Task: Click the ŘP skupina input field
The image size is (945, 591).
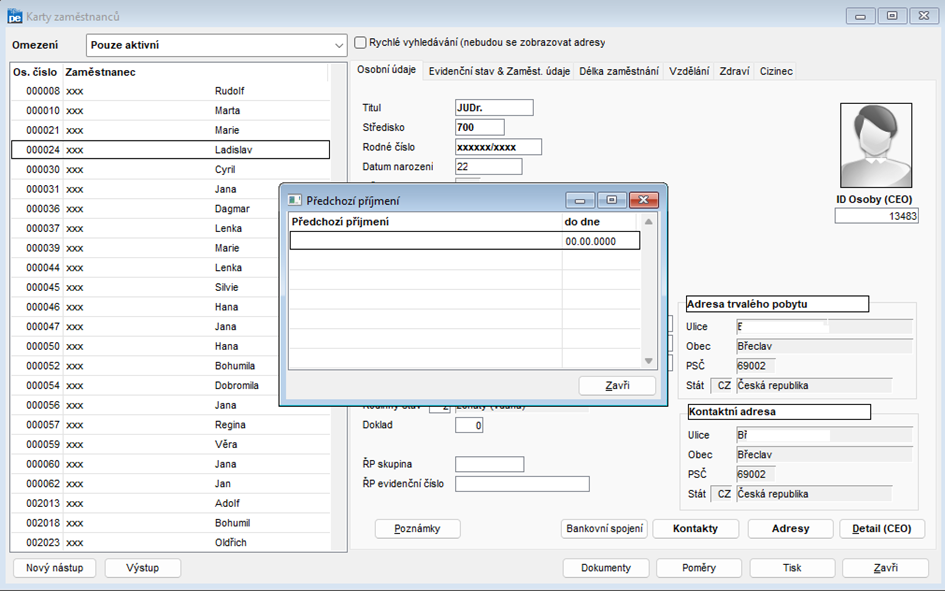Action: [x=489, y=464]
